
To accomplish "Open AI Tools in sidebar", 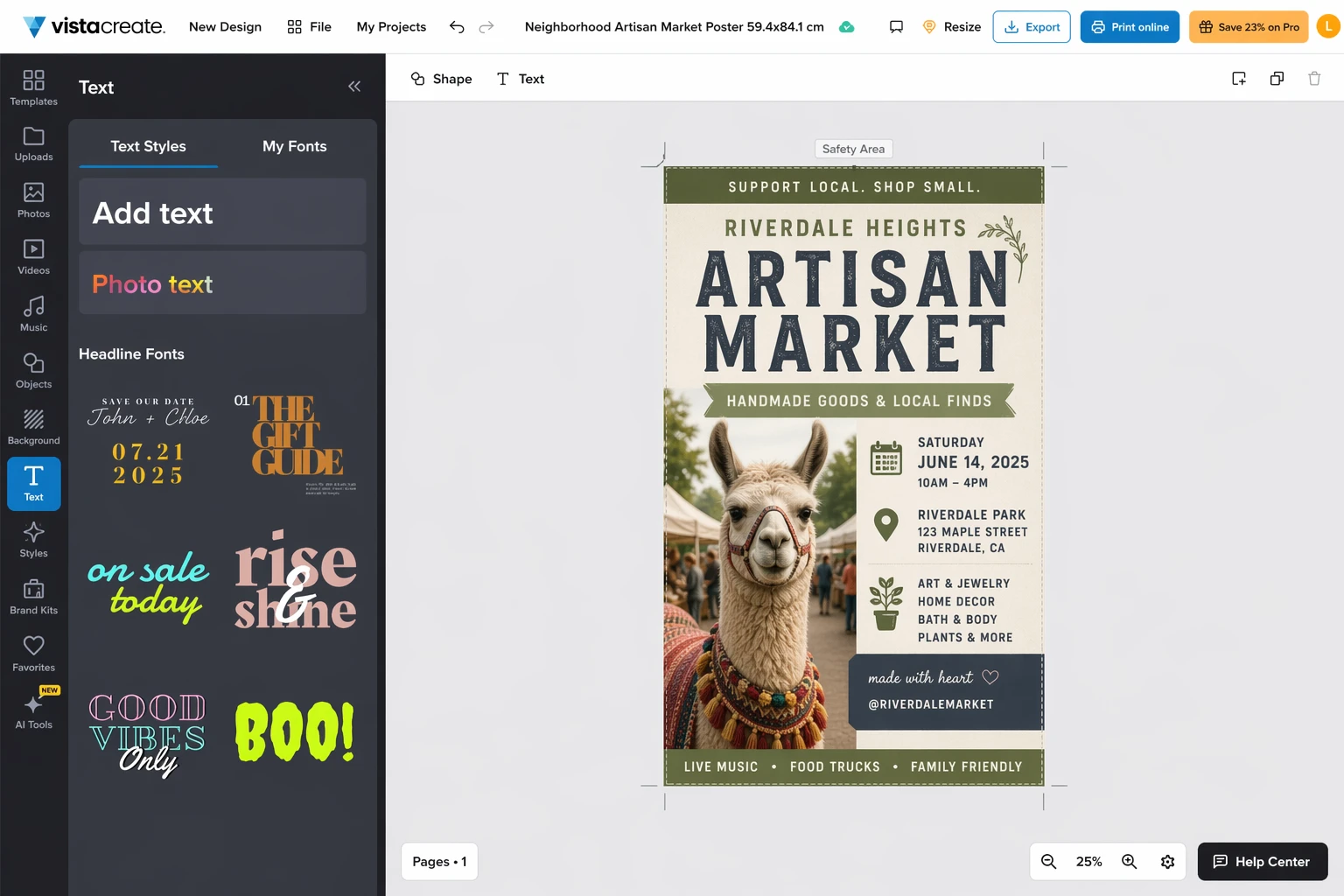I will 33,710.
